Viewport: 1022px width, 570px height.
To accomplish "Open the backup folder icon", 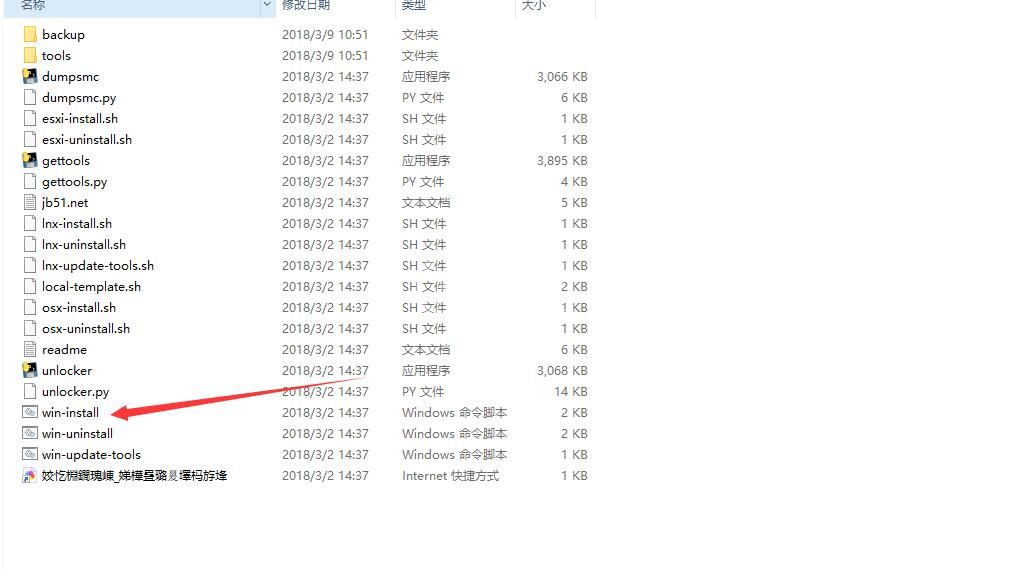I will click(29, 35).
